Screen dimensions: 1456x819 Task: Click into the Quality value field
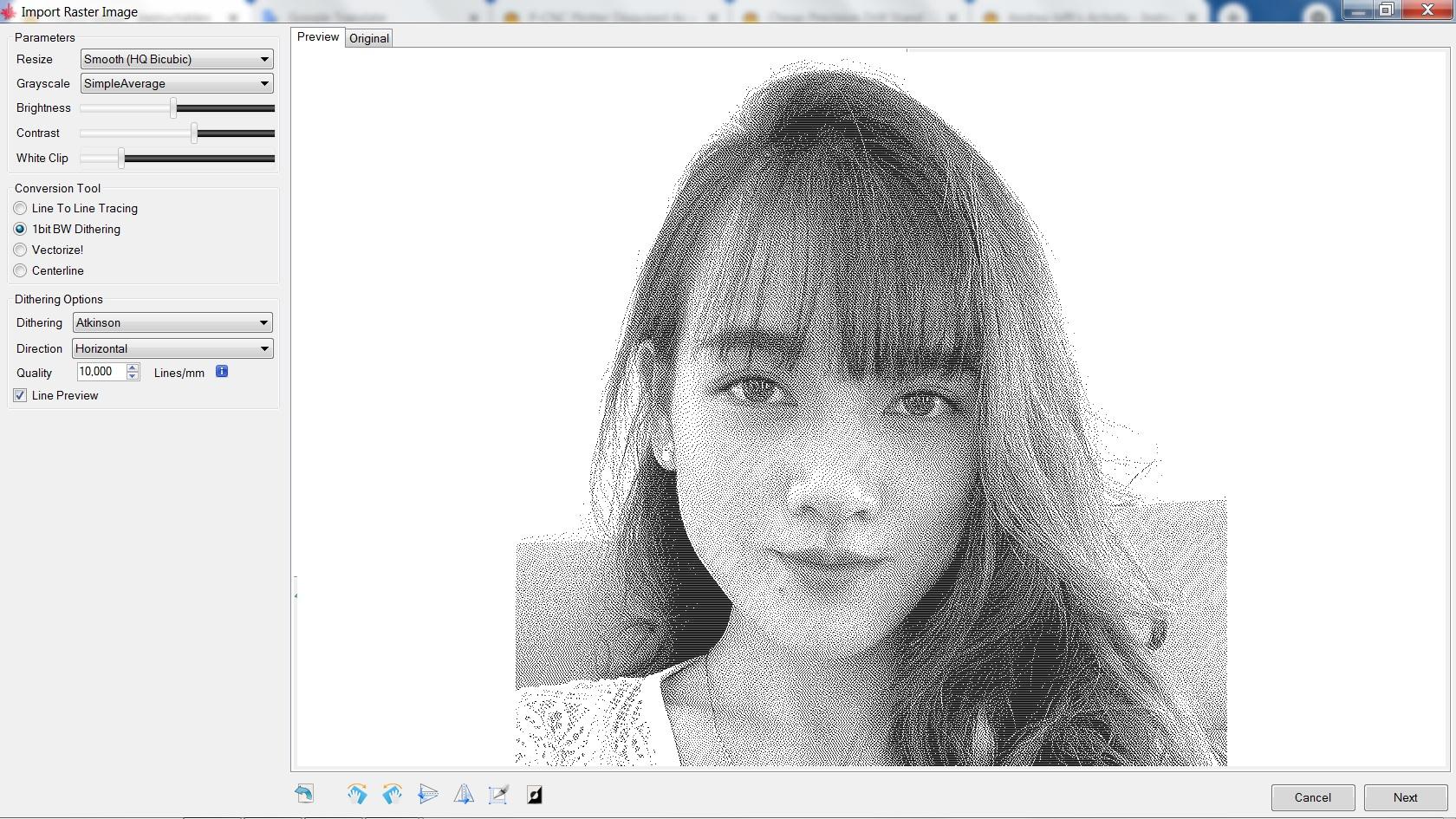[101, 372]
